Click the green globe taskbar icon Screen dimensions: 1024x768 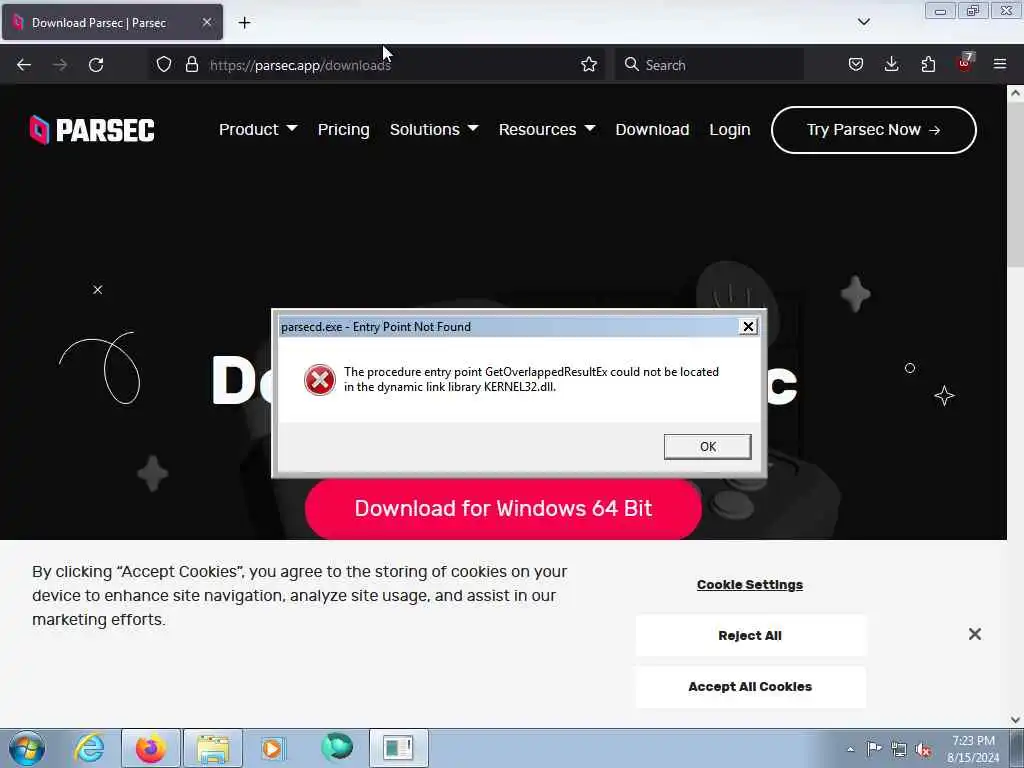tap(337, 746)
